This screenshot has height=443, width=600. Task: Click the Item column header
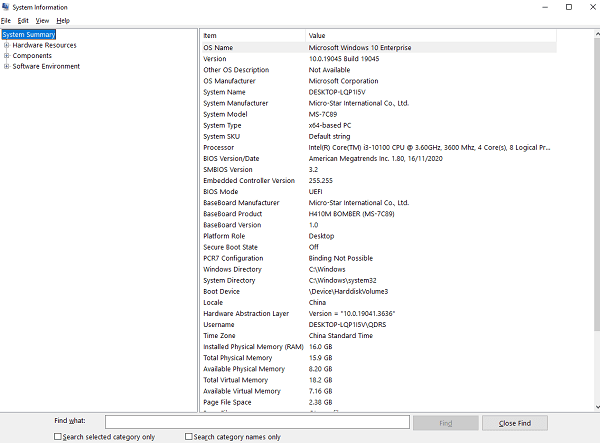253,36
